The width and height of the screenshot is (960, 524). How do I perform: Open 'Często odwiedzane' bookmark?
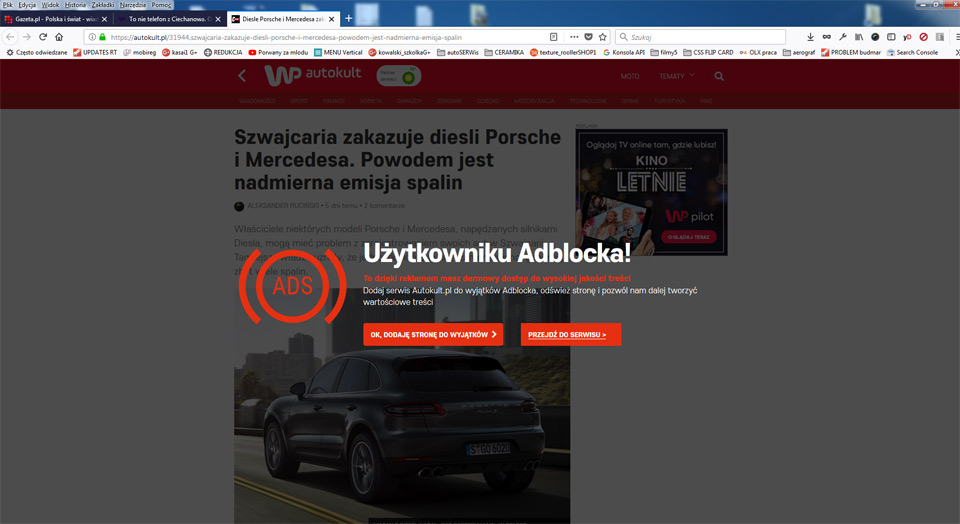(37, 53)
